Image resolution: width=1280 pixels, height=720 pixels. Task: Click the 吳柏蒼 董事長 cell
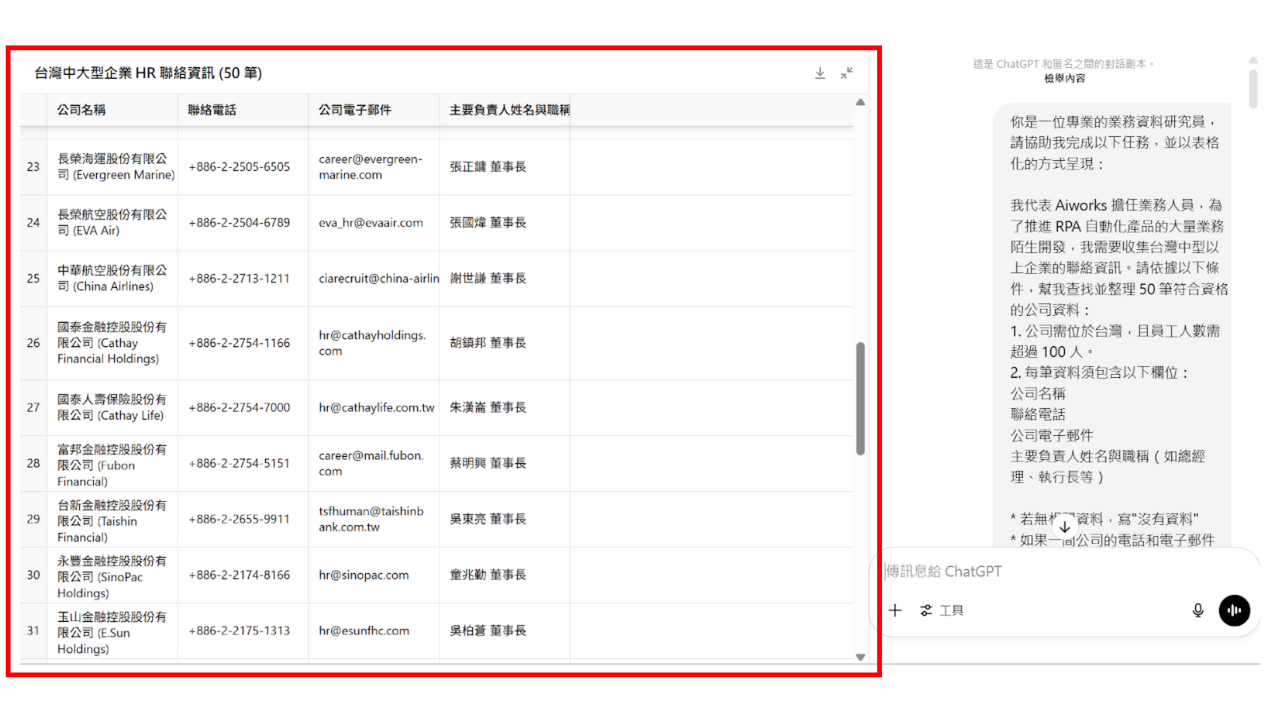(x=505, y=631)
